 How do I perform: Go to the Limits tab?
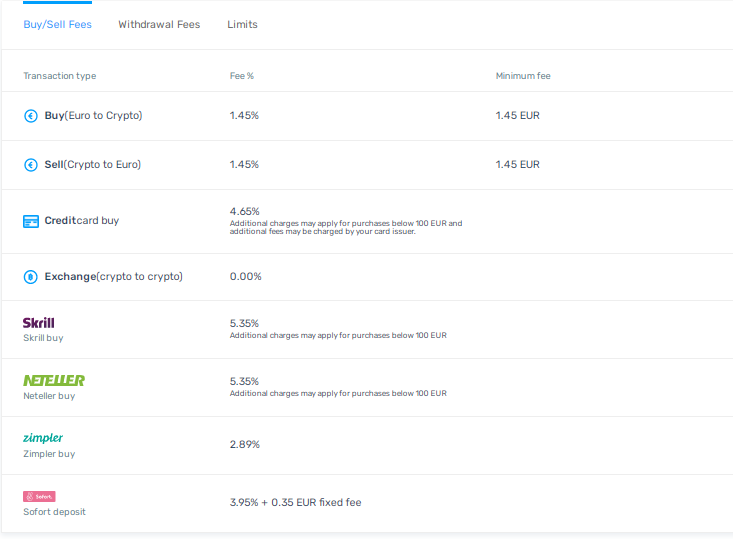point(242,25)
